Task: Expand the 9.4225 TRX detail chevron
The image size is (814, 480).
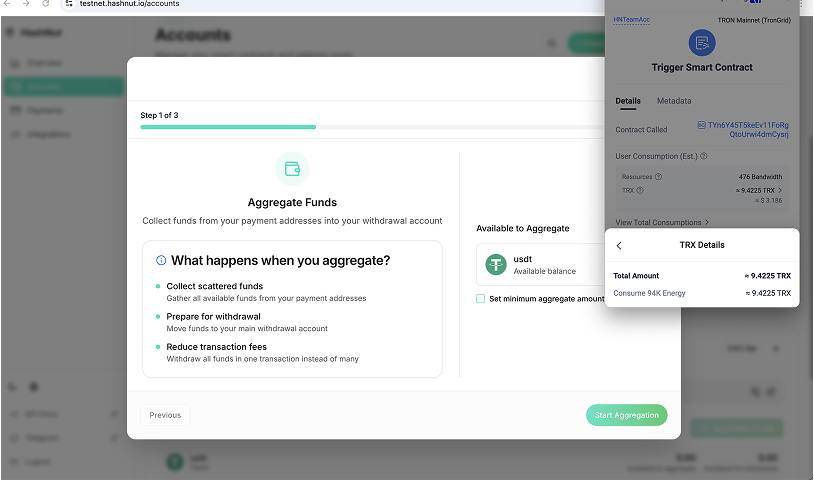Action: click(780, 190)
